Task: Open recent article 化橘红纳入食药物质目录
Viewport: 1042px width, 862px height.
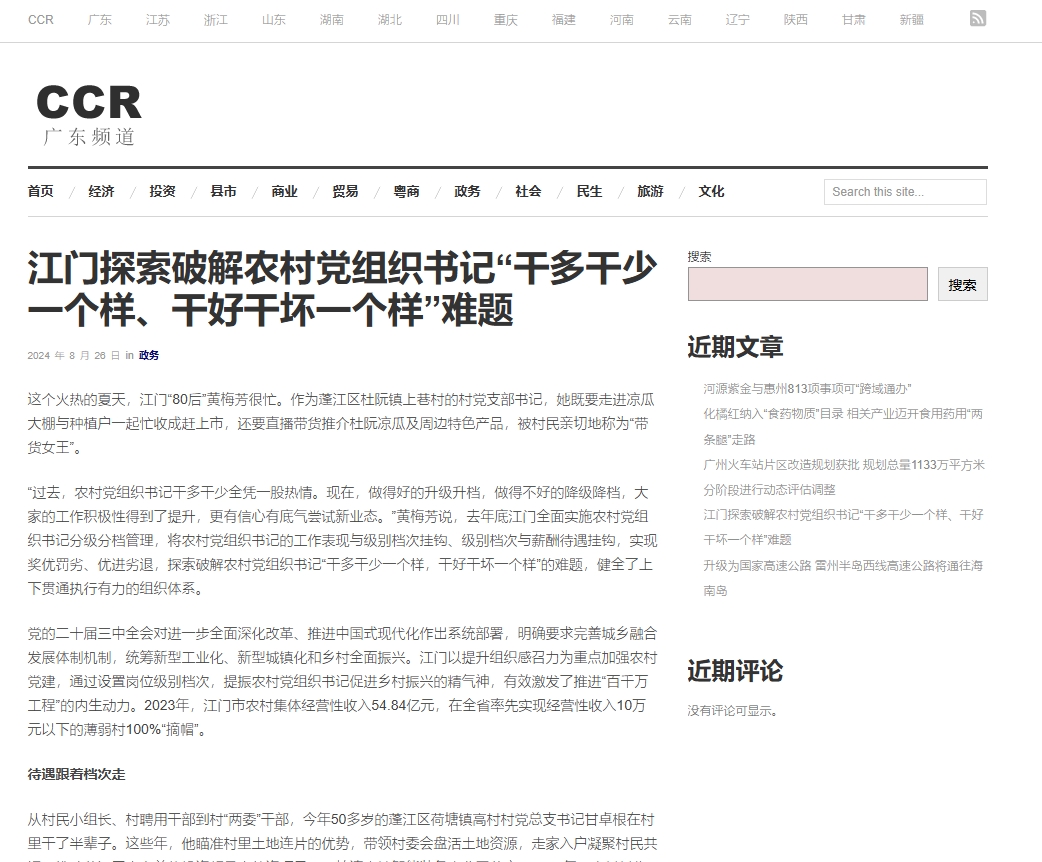Action: coord(843,427)
